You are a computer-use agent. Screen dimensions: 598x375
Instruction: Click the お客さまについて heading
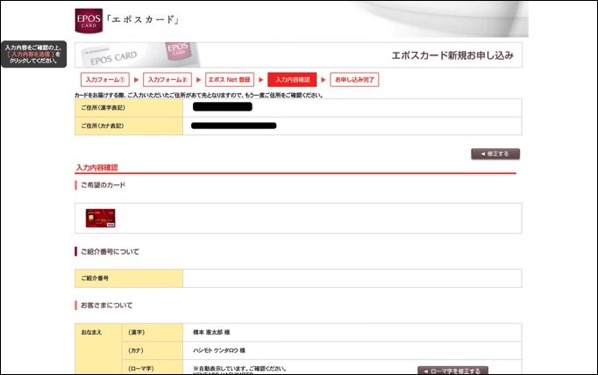106,305
